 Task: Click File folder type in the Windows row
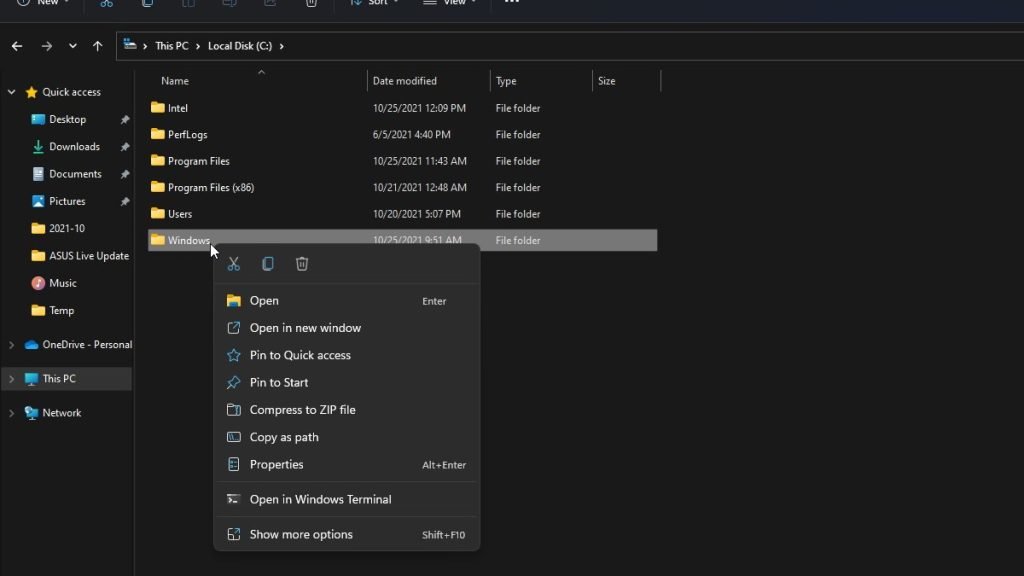(x=518, y=240)
